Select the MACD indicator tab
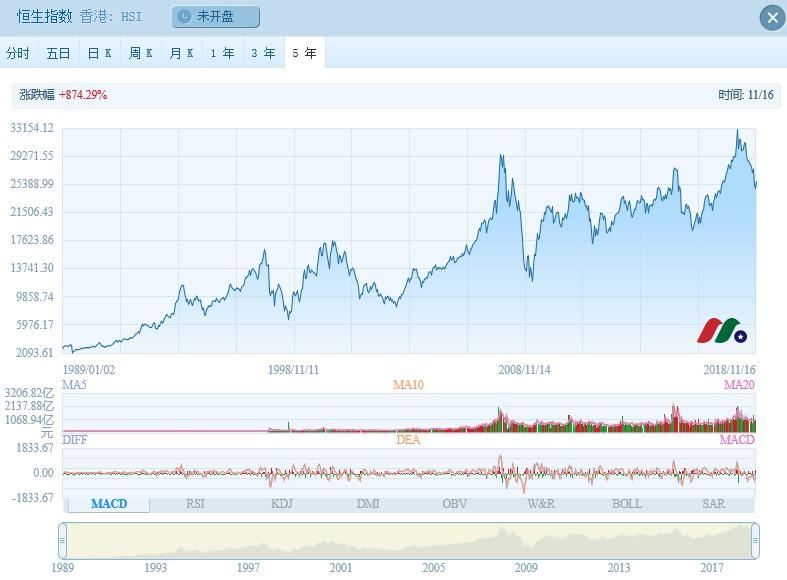Image resolution: width=787 pixels, height=580 pixels. pos(109,504)
